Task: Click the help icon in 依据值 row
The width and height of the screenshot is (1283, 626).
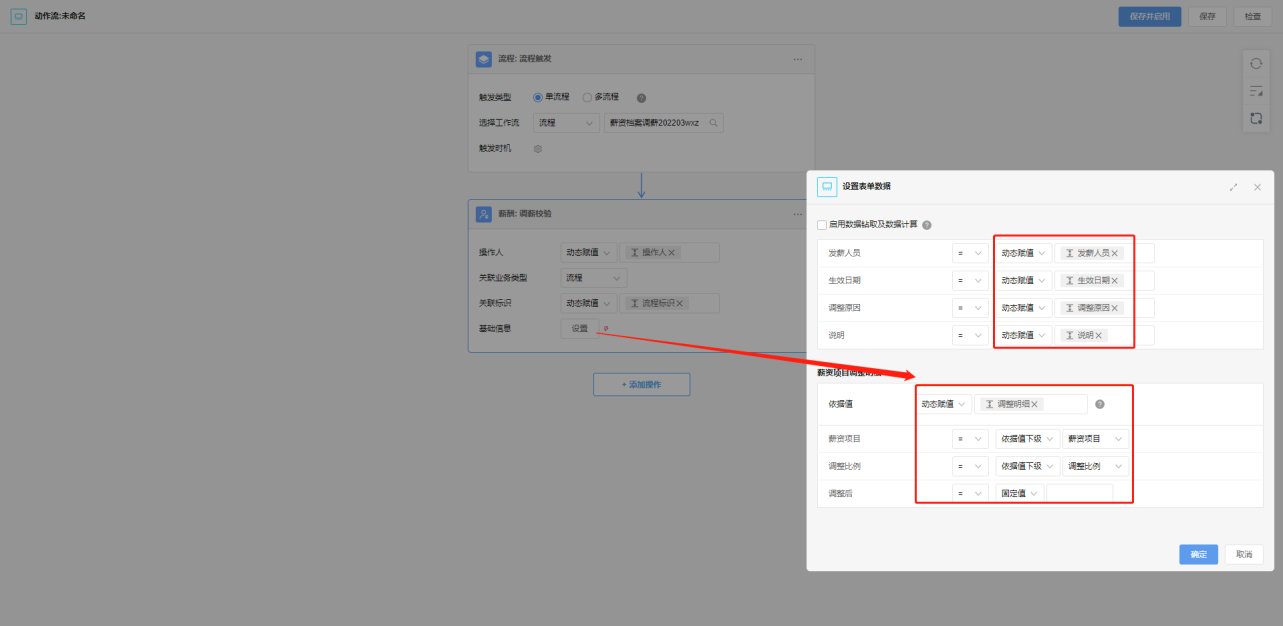Action: coord(1099,404)
